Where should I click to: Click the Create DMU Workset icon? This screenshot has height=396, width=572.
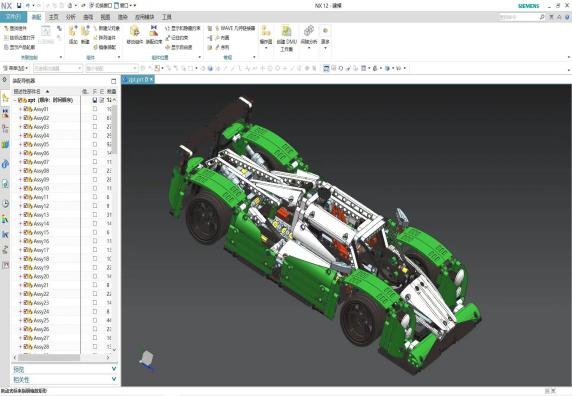(x=287, y=38)
